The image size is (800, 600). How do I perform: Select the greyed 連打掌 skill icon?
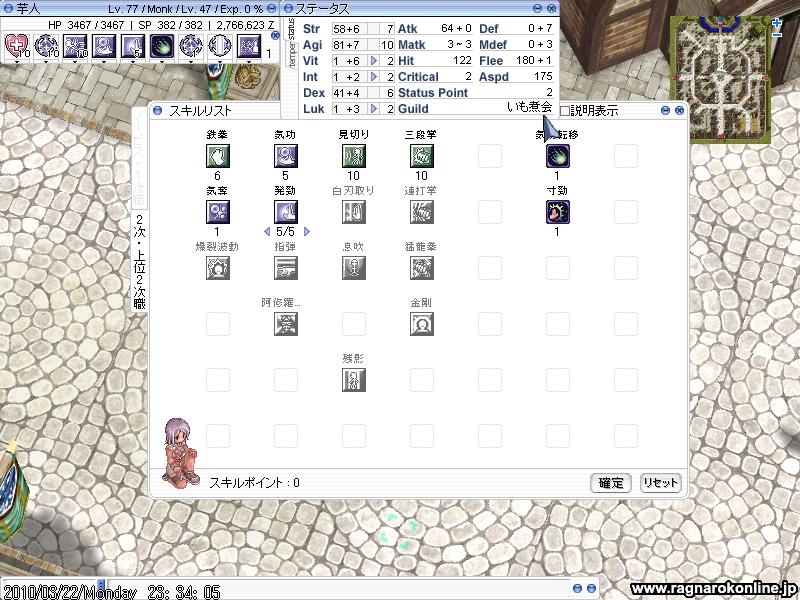[422, 212]
